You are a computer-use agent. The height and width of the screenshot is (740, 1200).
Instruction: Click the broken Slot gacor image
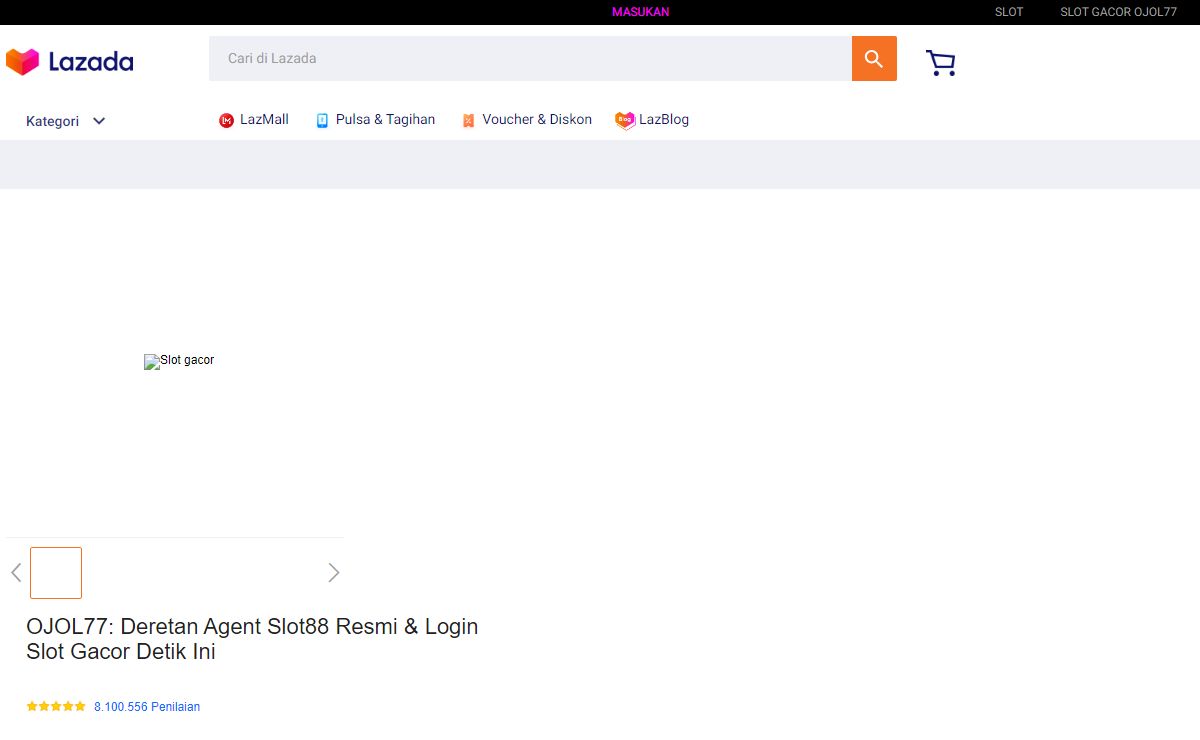179,361
